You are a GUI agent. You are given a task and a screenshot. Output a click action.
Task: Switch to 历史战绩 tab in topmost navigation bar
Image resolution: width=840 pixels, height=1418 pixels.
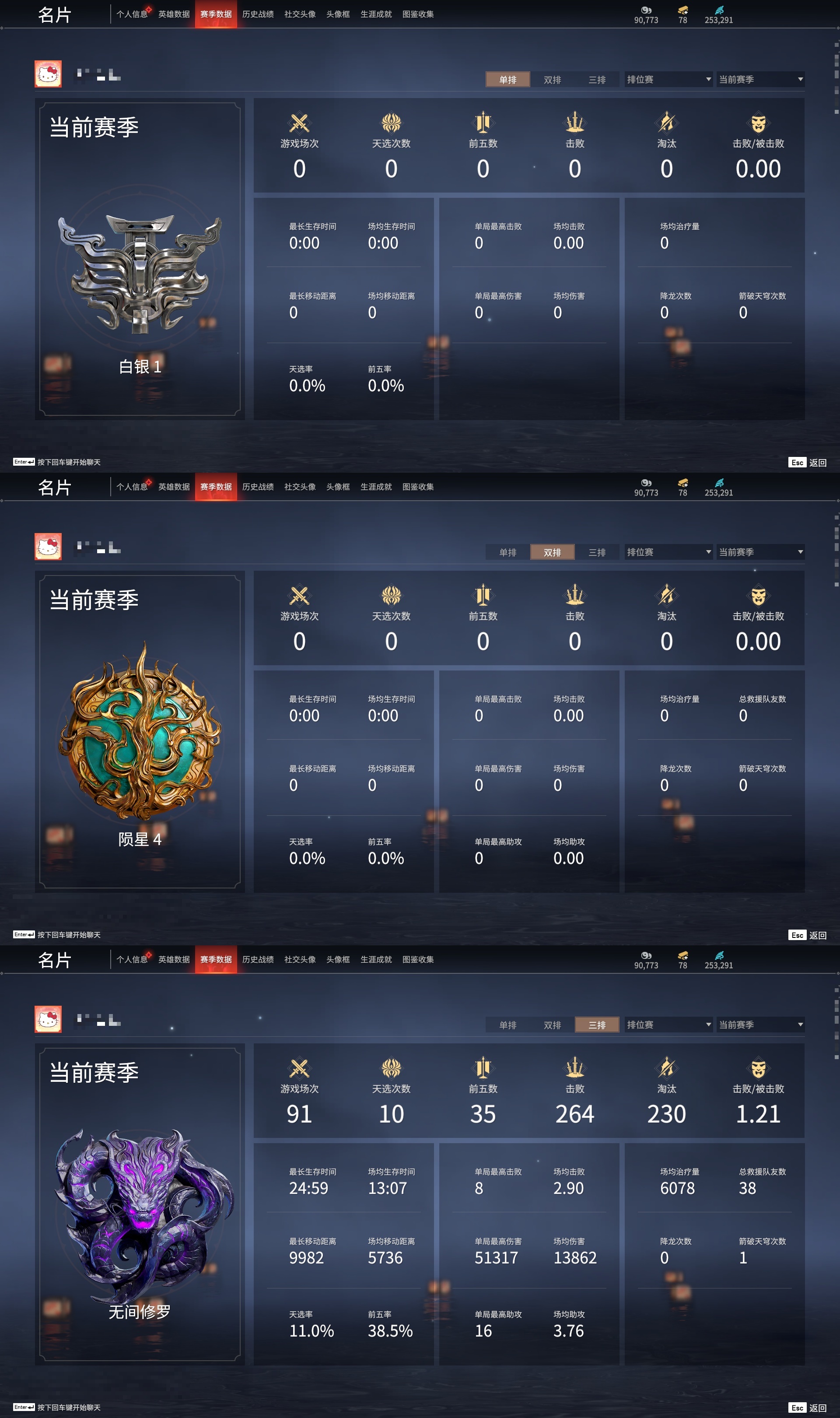pos(258,14)
